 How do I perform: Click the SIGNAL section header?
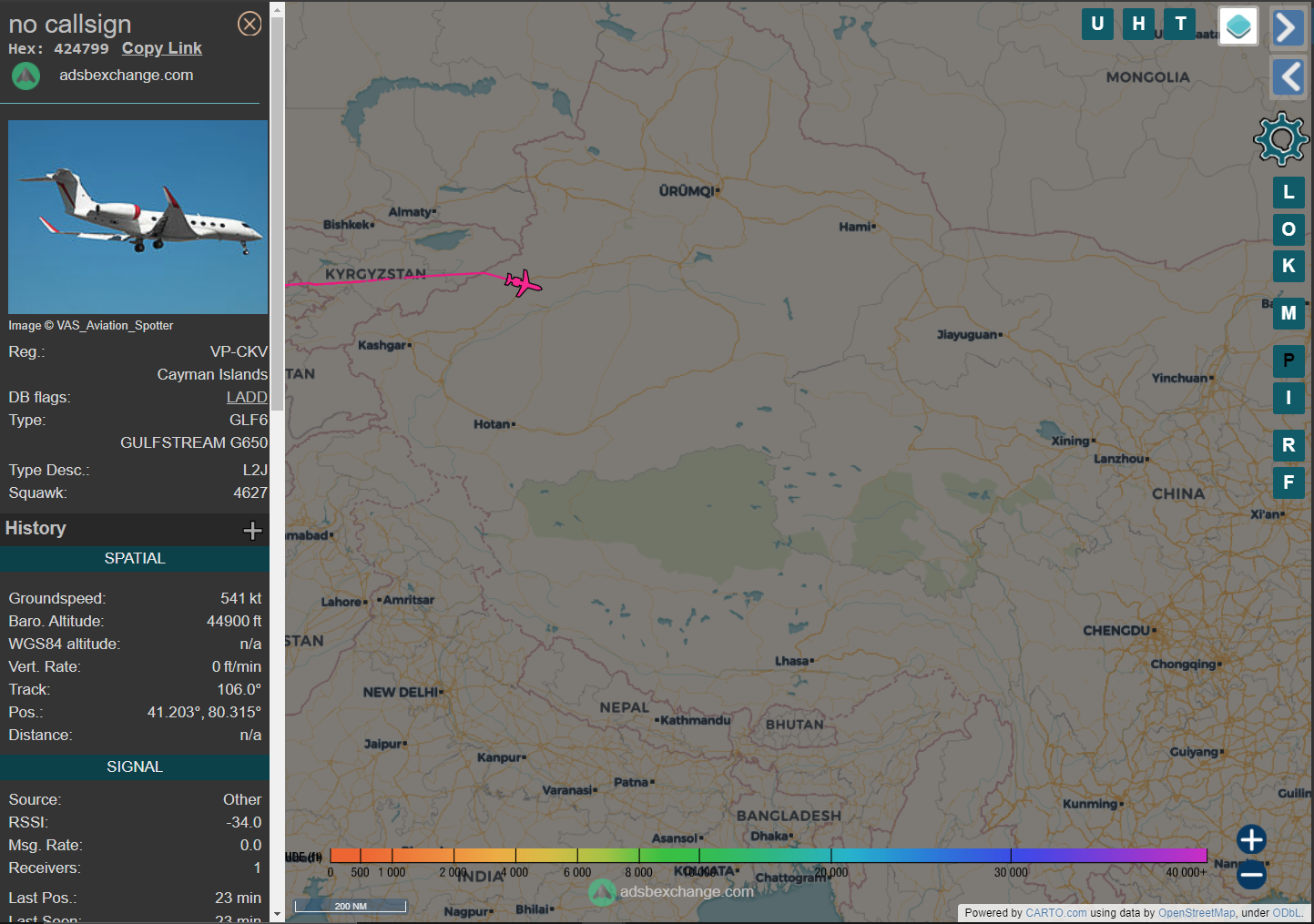[x=135, y=767]
